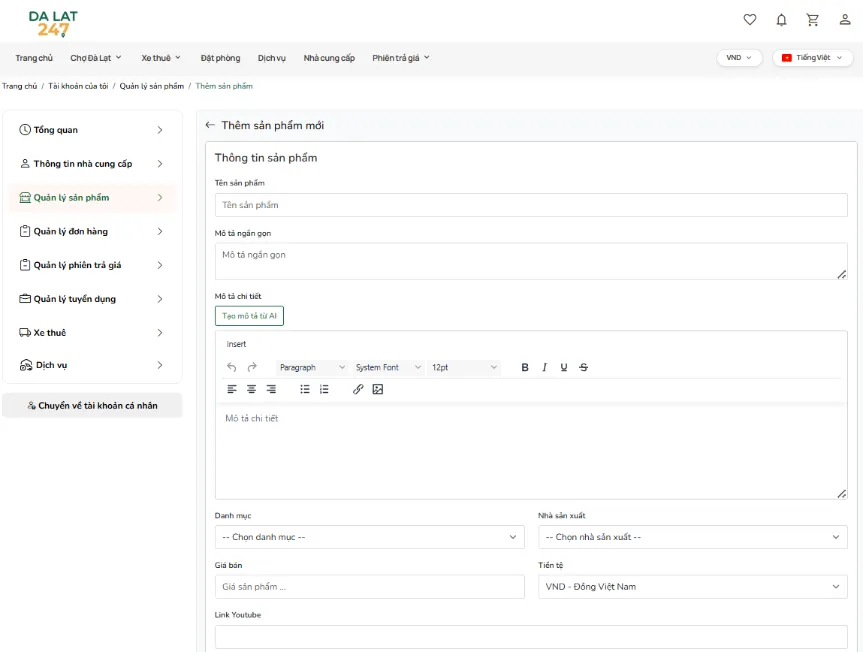Insert image using editor image icon
The width and height of the screenshot is (863, 652).
pos(378,389)
